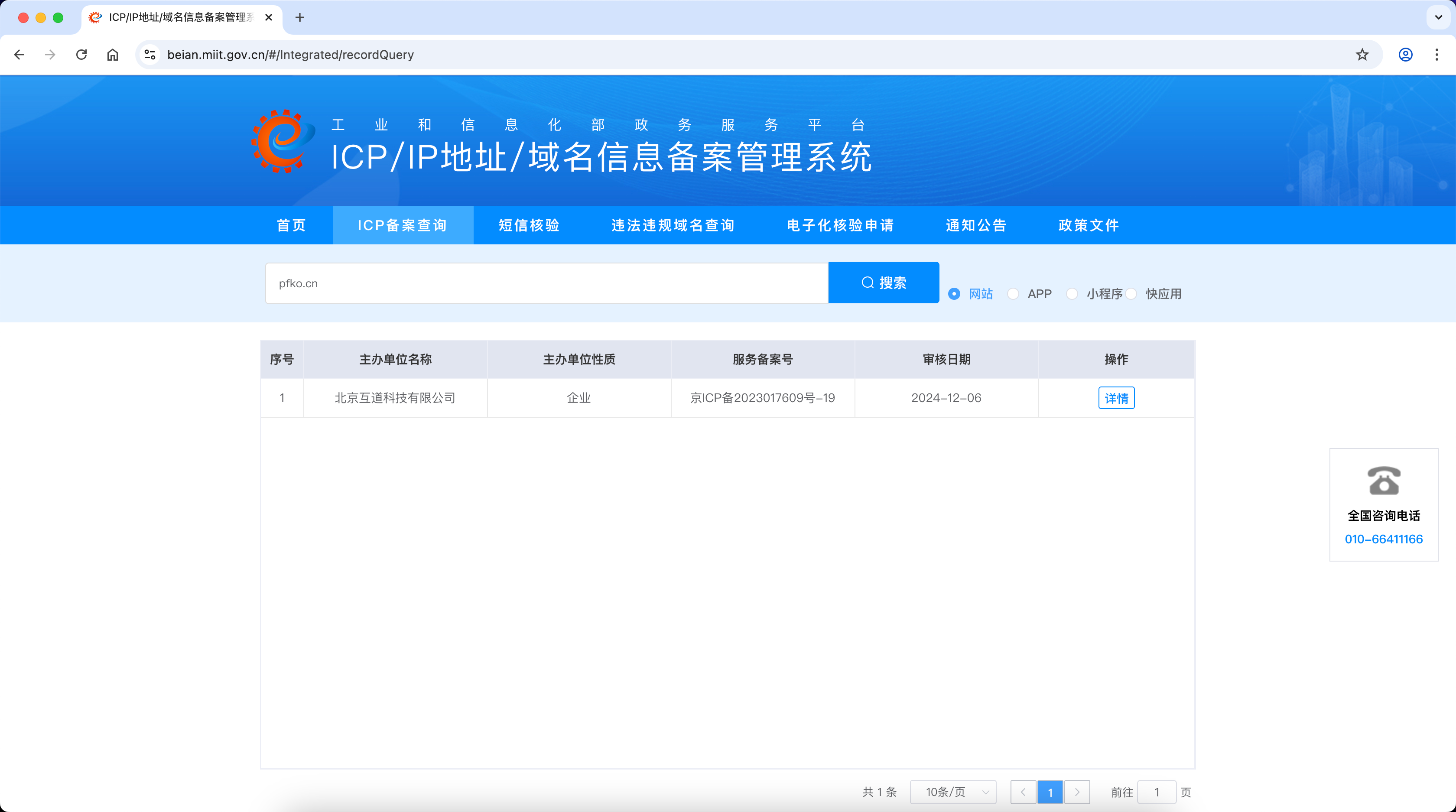This screenshot has height=812, width=1456.
Task: Click the browser back arrow icon
Action: click(19, 54)
